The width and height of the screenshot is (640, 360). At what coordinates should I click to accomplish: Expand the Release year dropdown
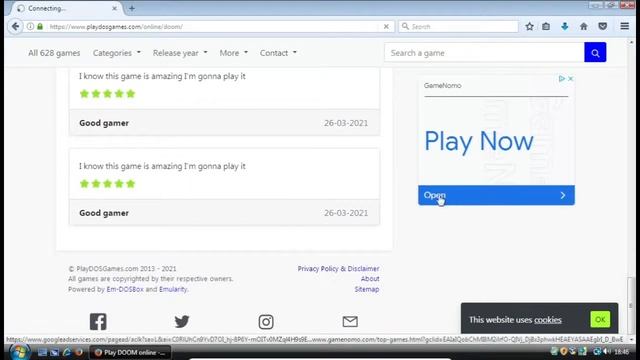[x=180, y=53]
